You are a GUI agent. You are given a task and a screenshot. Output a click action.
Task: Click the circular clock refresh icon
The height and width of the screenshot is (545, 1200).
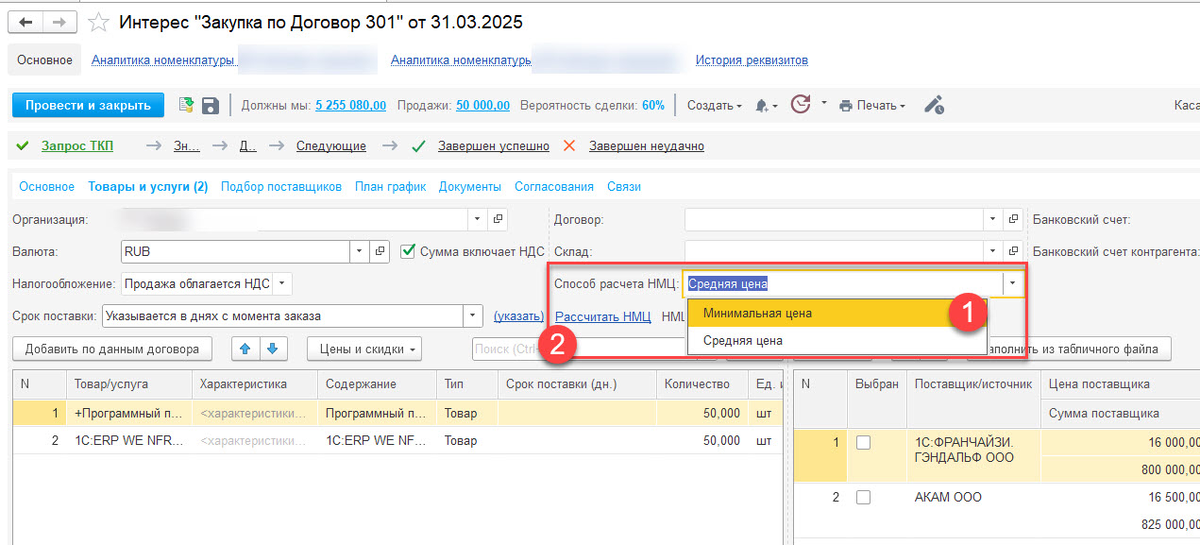(800, 104)
